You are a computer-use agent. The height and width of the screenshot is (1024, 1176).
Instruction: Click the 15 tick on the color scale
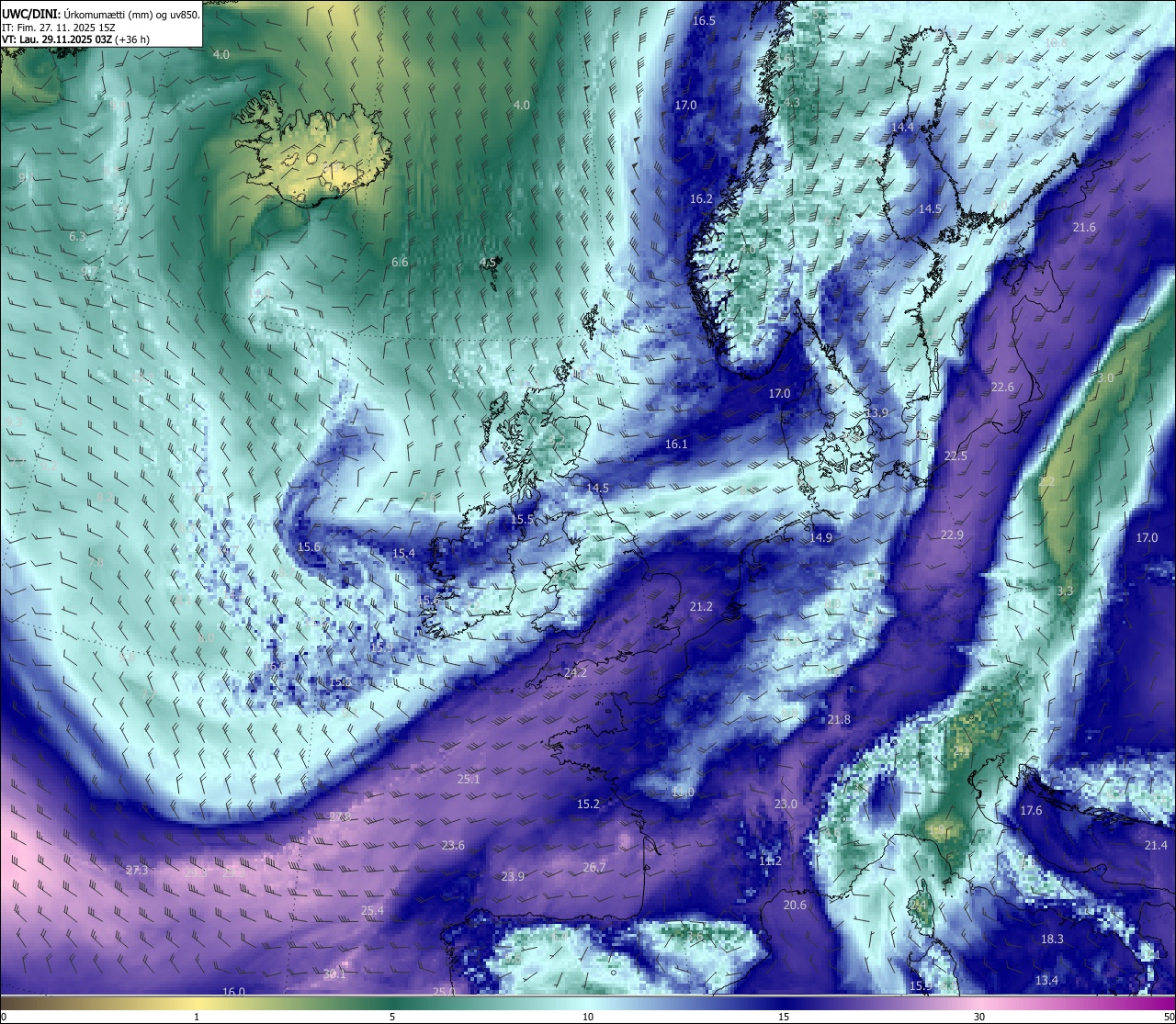pyautogui.click(x=784, y=1017)
